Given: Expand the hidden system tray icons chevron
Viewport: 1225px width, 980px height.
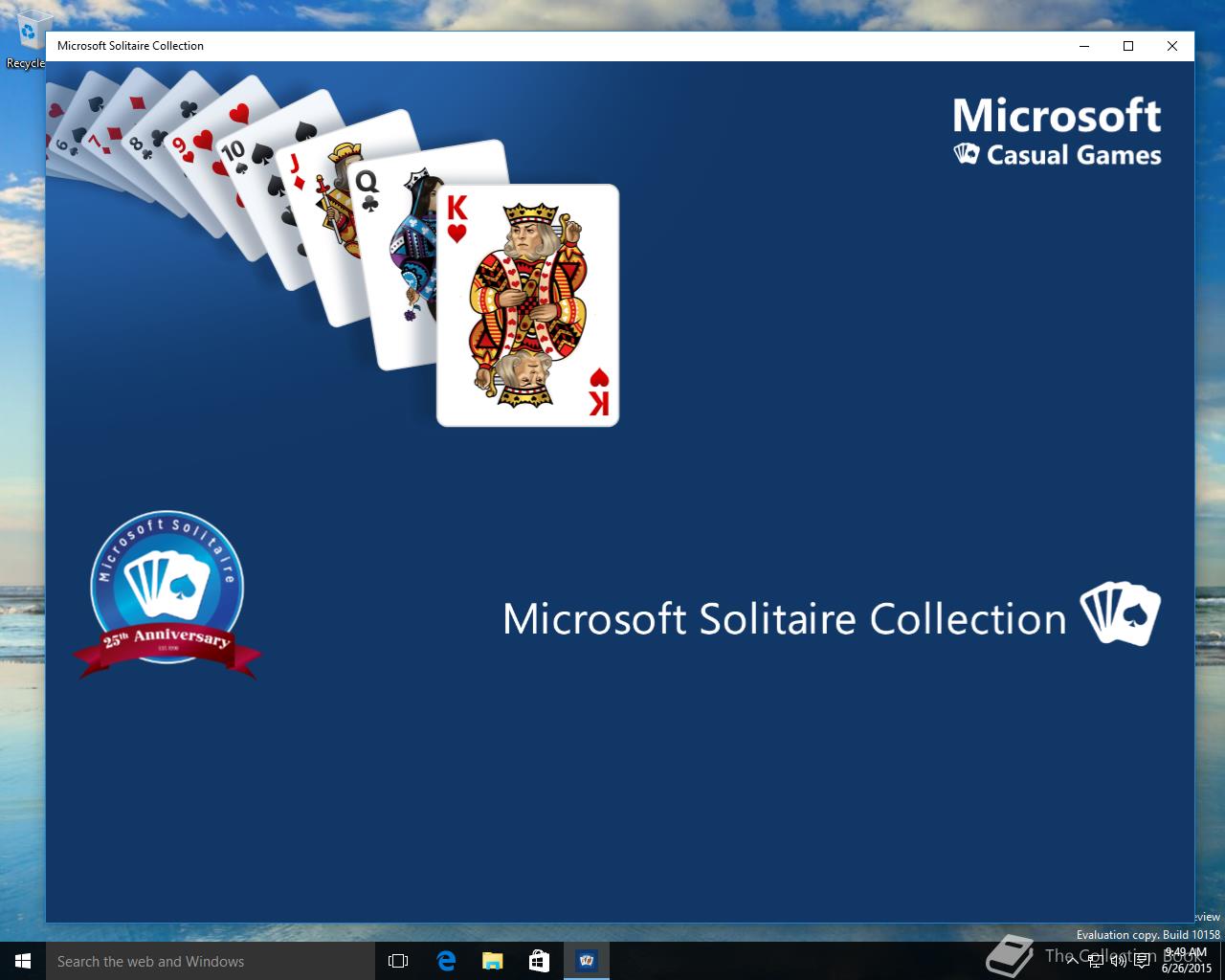Looking at the screenshot, I should (1072, 961).
